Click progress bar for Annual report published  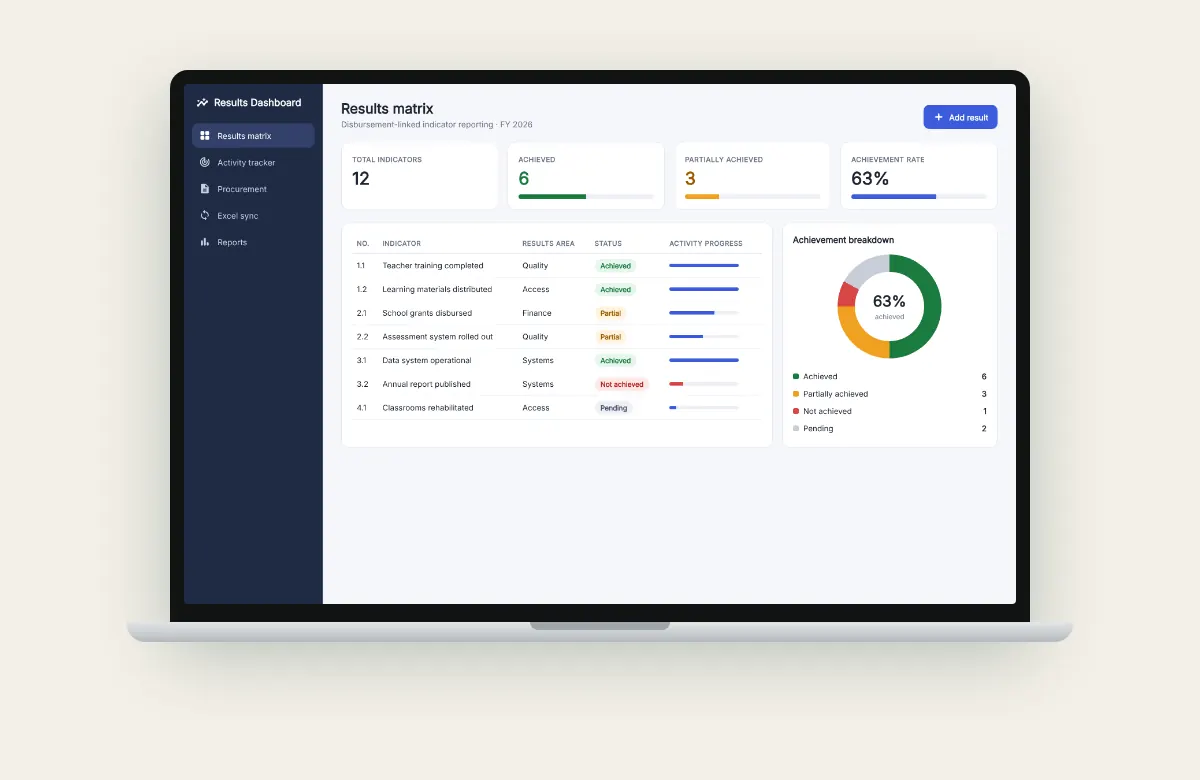click(704, 384)
